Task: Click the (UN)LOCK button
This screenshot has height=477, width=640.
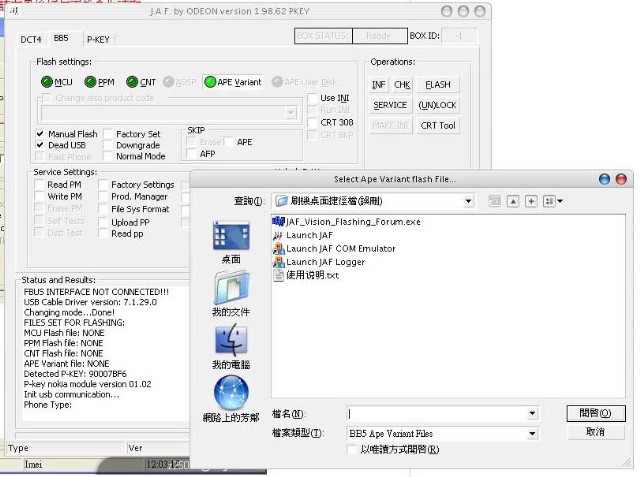Action: [x=438, y=105]
